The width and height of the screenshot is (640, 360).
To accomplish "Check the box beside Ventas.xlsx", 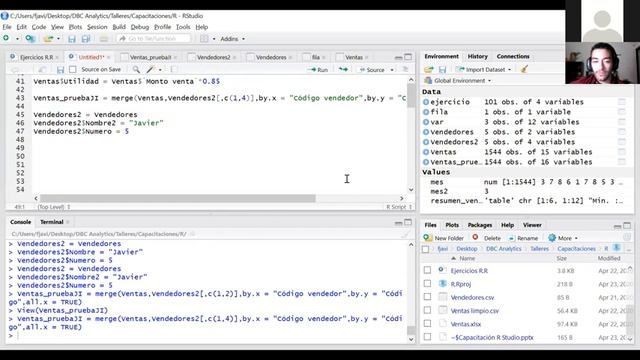I will 427,324.
